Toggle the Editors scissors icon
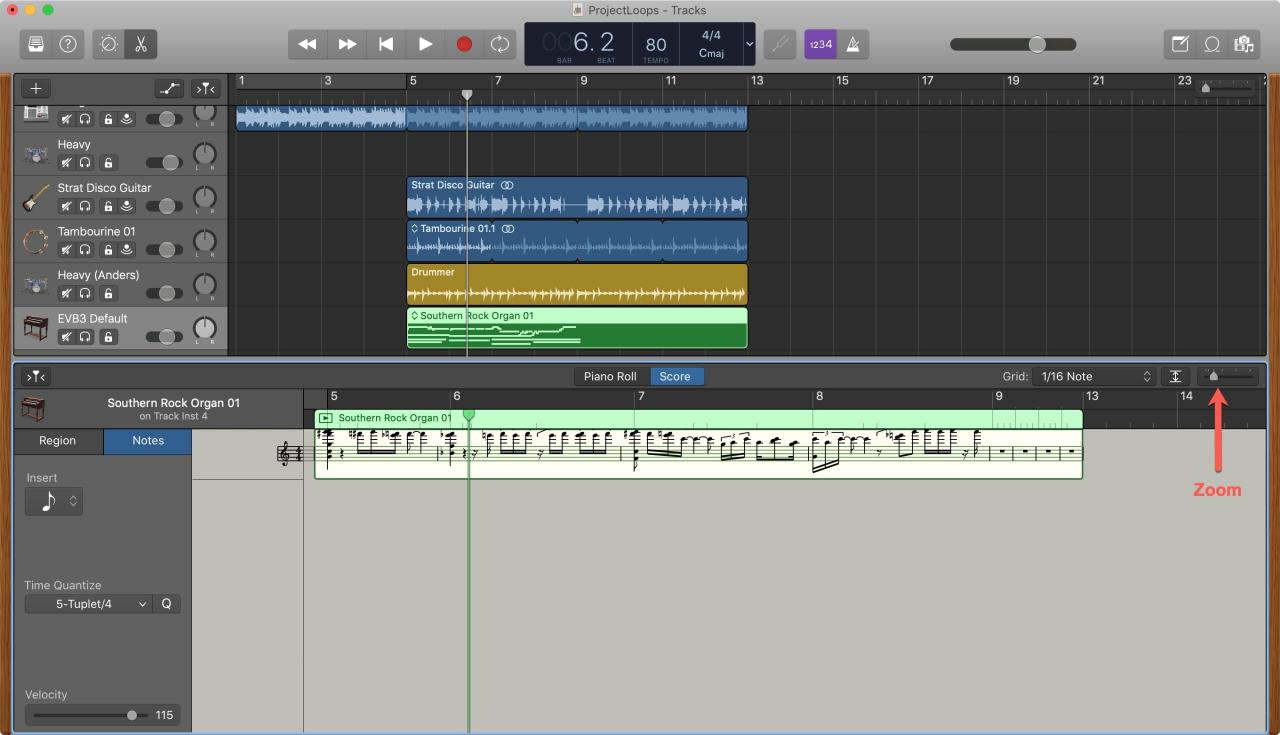 (x=140, y=44)
